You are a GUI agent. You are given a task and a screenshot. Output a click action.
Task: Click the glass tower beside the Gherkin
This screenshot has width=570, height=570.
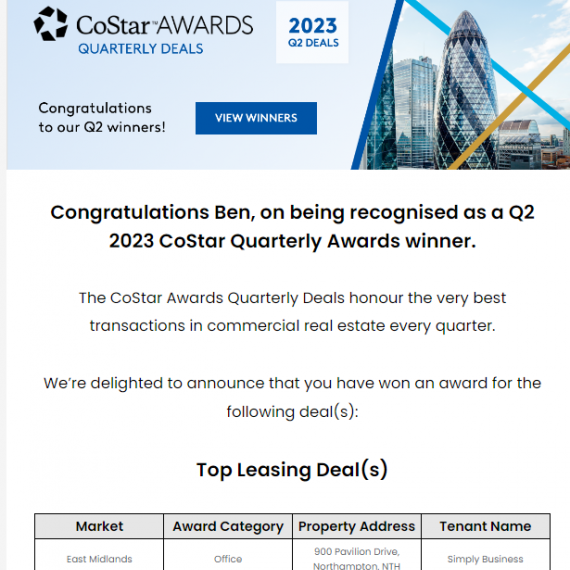tap(414, 111)
